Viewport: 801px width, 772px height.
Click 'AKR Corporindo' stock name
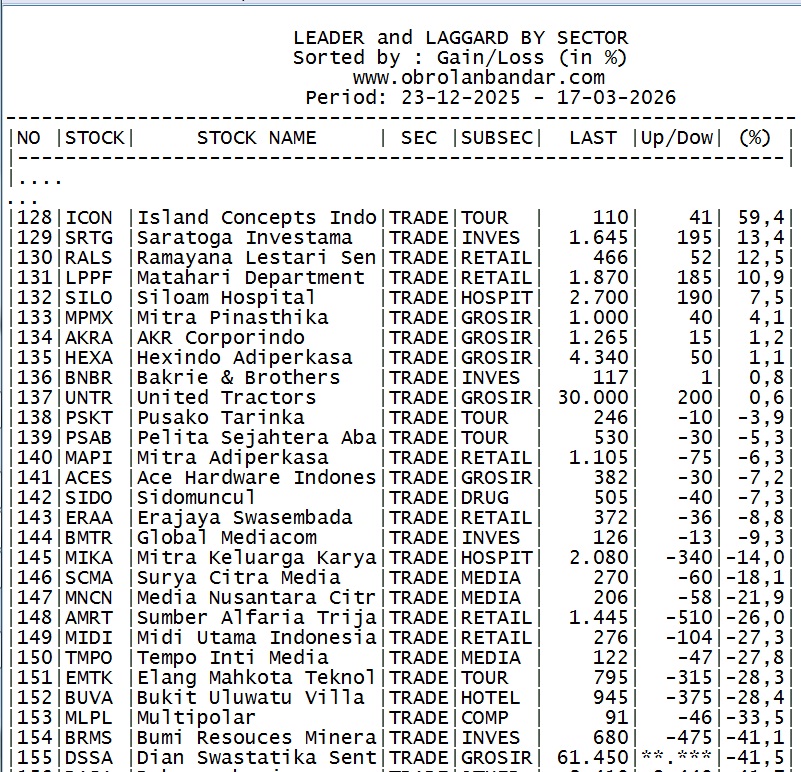tap(221, 338)
